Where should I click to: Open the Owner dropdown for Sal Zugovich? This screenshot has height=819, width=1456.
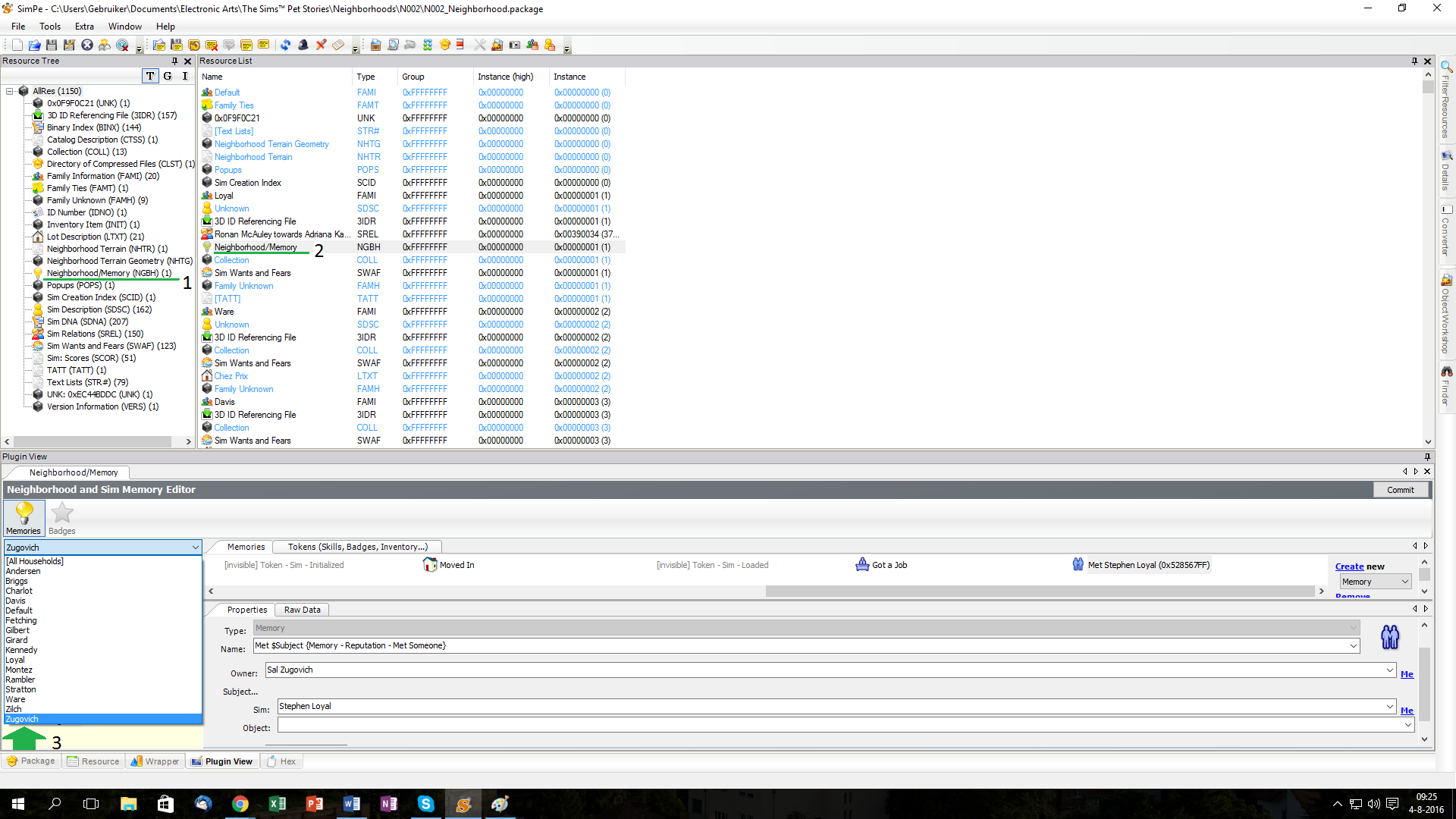1389,670
